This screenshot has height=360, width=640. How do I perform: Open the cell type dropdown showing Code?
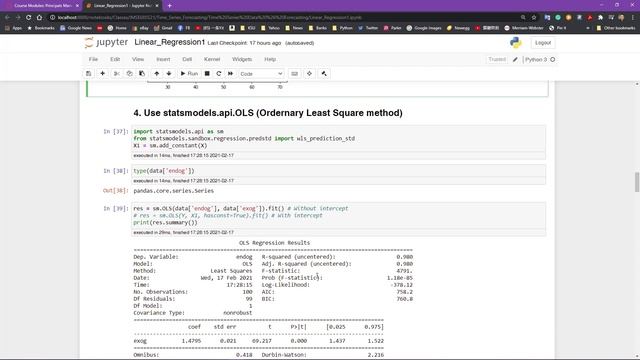[x=261, y=74]
